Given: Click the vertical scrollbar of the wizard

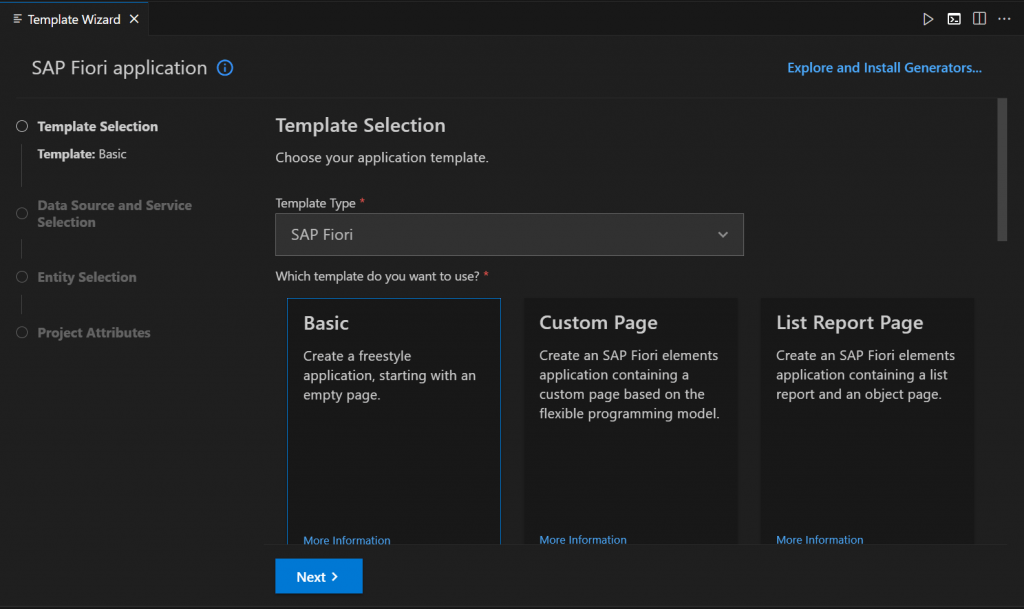Looking at the screenshot, I should [1002, 170].
